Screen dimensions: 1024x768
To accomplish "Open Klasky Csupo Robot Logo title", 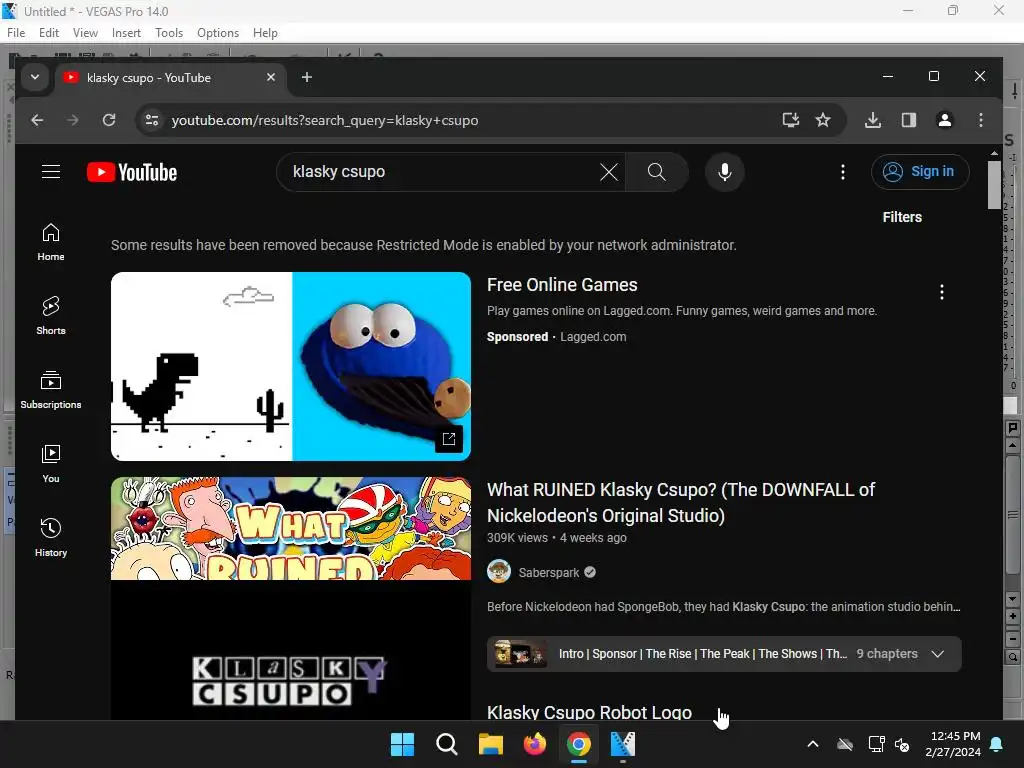I will 589,712.
